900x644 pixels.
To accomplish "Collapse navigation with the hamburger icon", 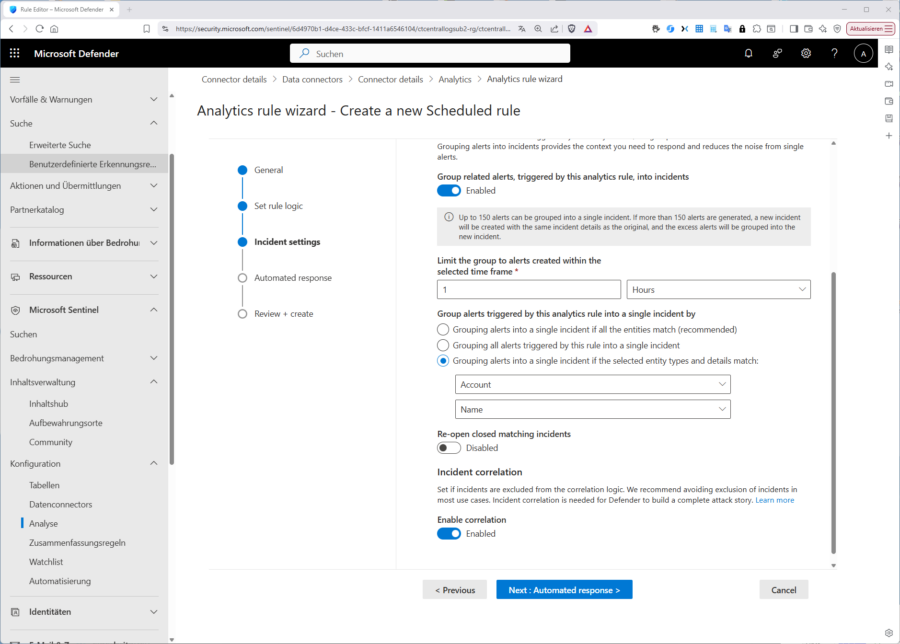I will tap(15, 79).
